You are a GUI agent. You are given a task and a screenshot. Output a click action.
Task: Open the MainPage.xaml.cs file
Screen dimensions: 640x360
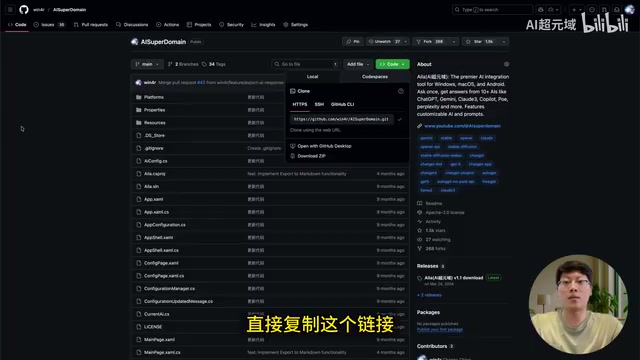coord(162,352)
